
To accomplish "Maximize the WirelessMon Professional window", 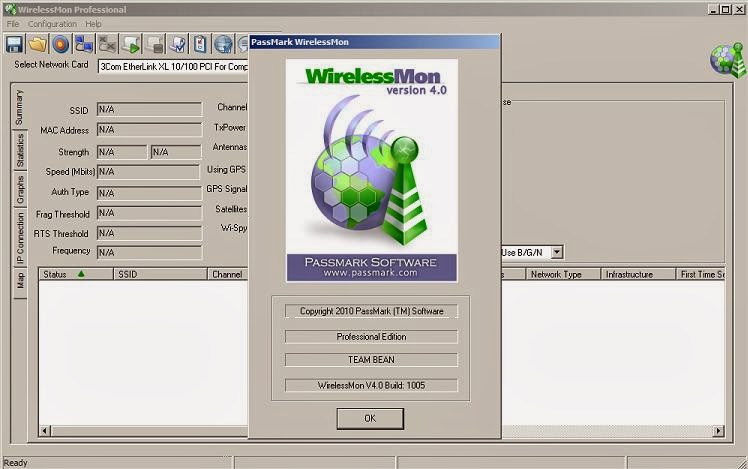I will (x=725, y=10).
